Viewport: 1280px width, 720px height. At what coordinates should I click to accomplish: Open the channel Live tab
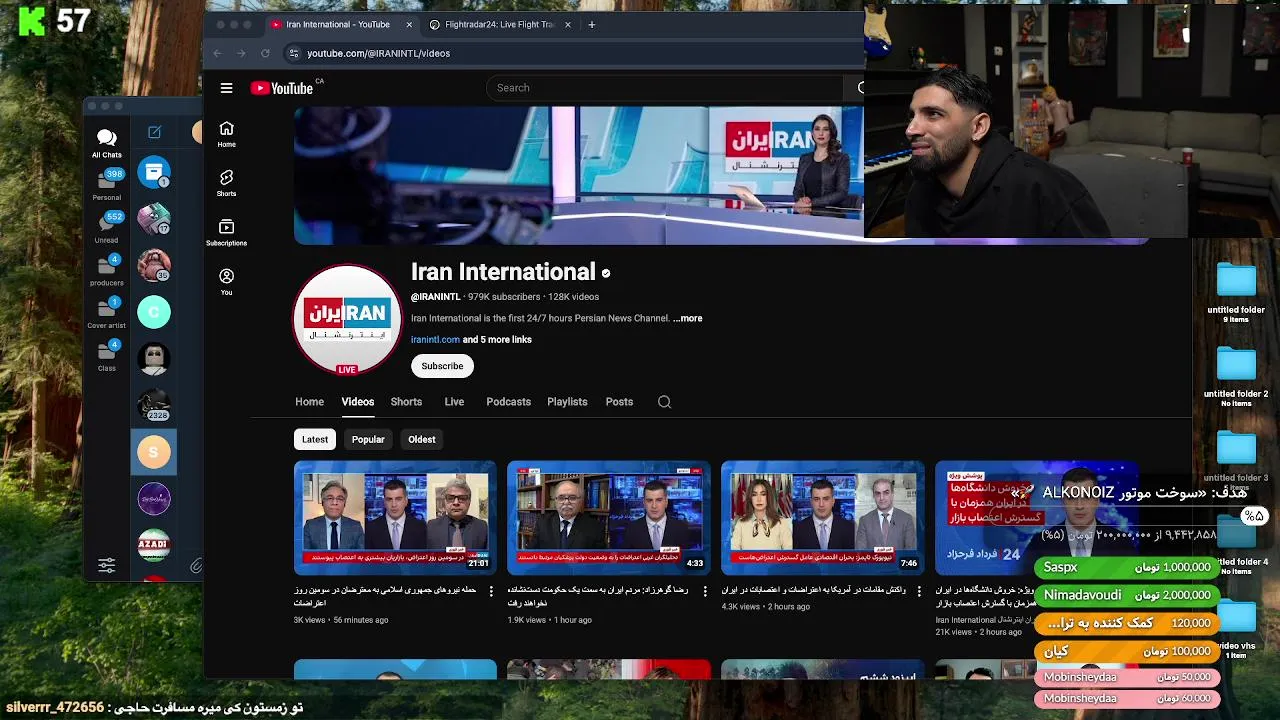[454, 402]
